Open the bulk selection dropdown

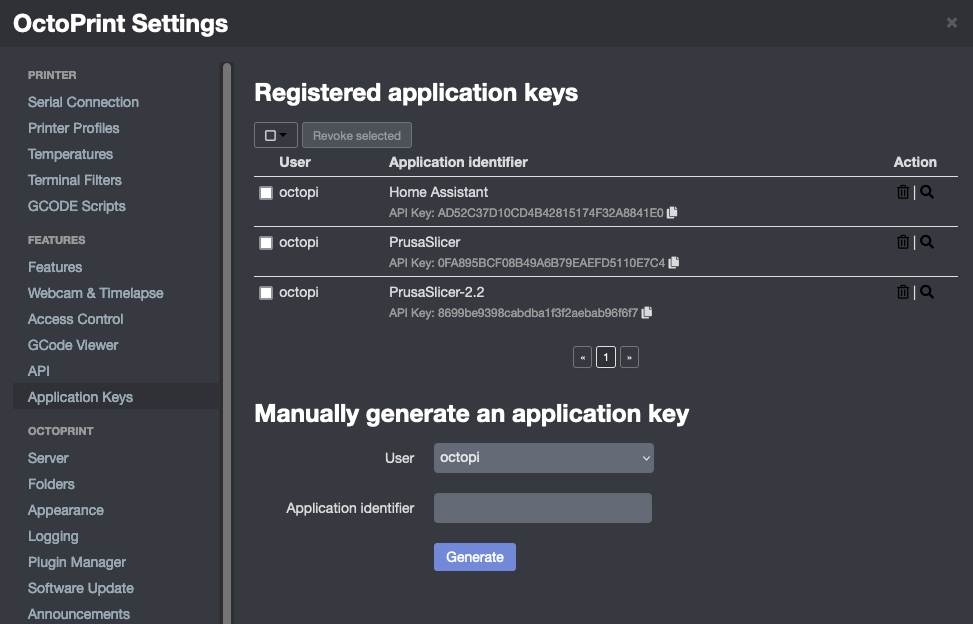pyautogui.click(x=276, y=135)
